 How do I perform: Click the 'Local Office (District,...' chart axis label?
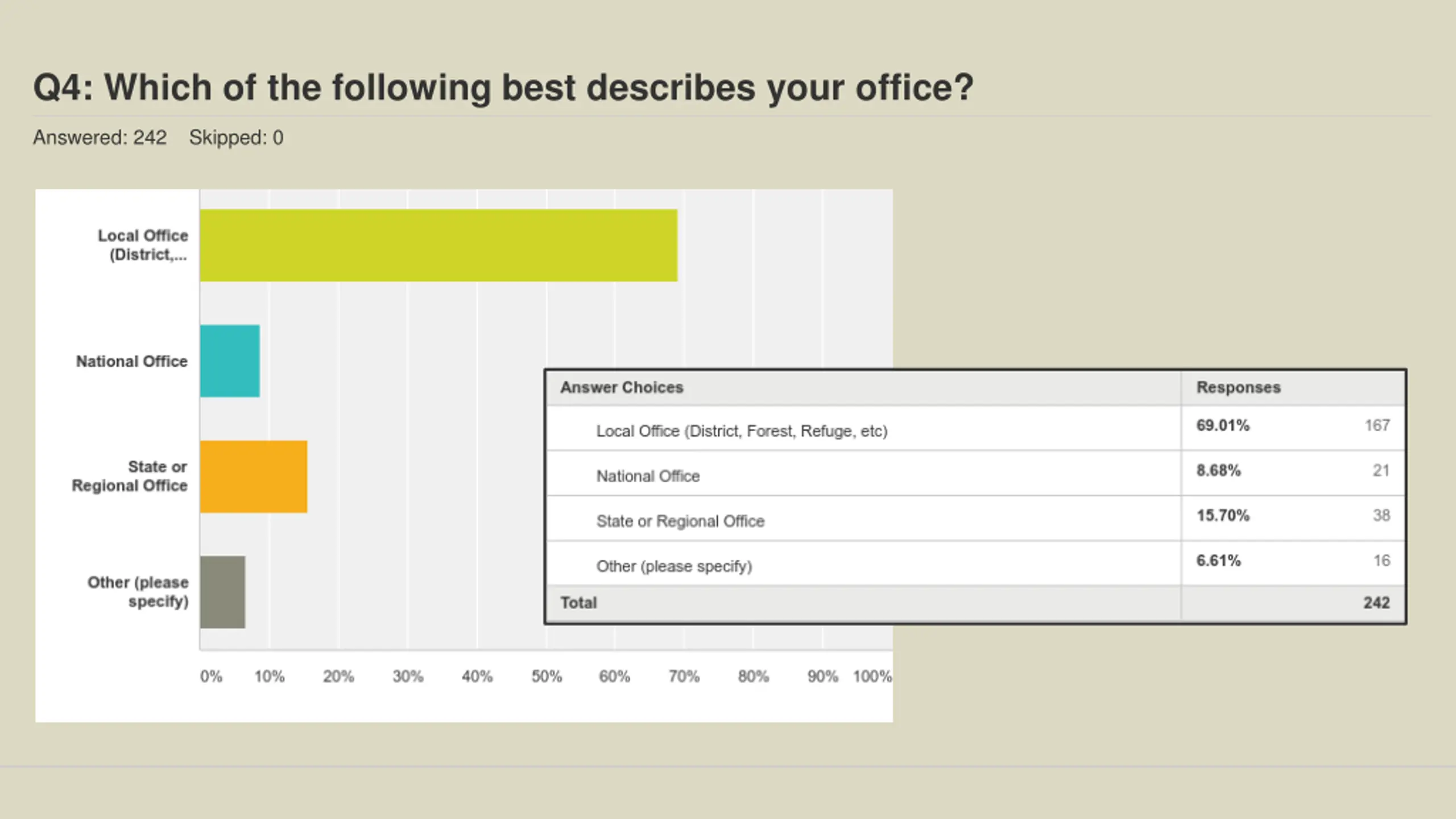click(x=143, y=245)
